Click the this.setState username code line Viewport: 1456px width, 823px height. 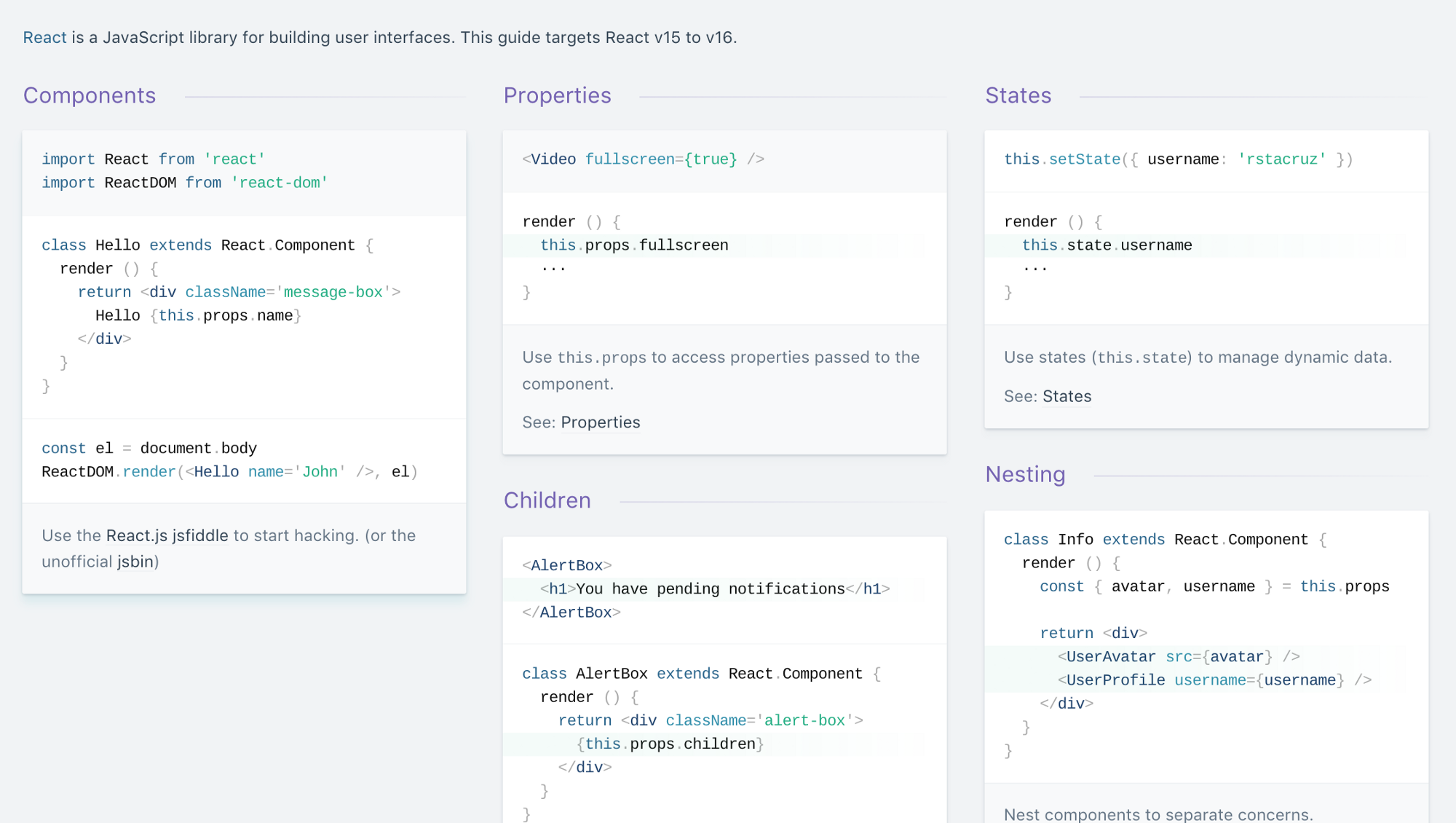pyautogui.click(x=1177, y=160)
